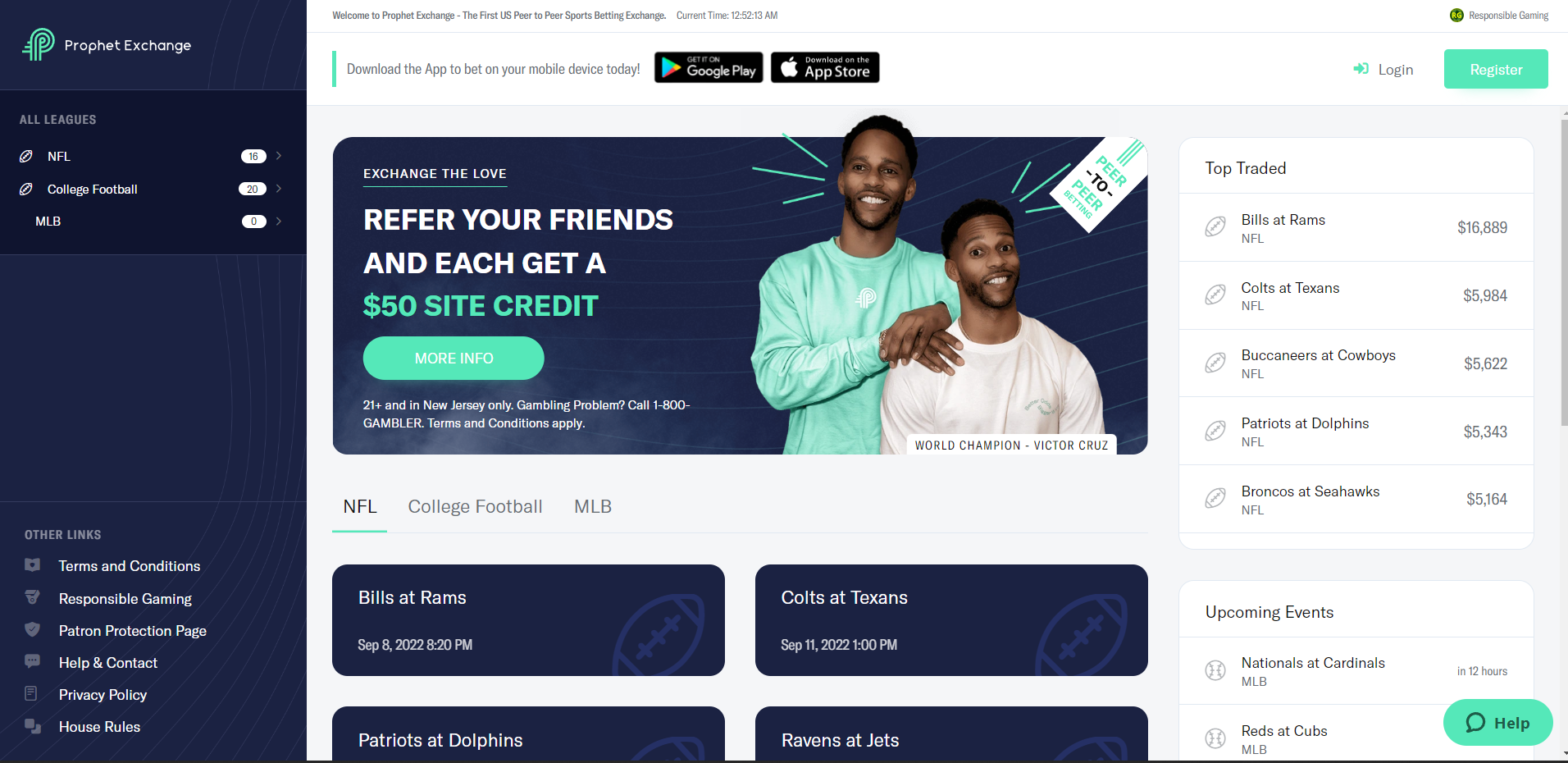
Task: Expand the NFL league chevron
Action: (x=278, y=156)
